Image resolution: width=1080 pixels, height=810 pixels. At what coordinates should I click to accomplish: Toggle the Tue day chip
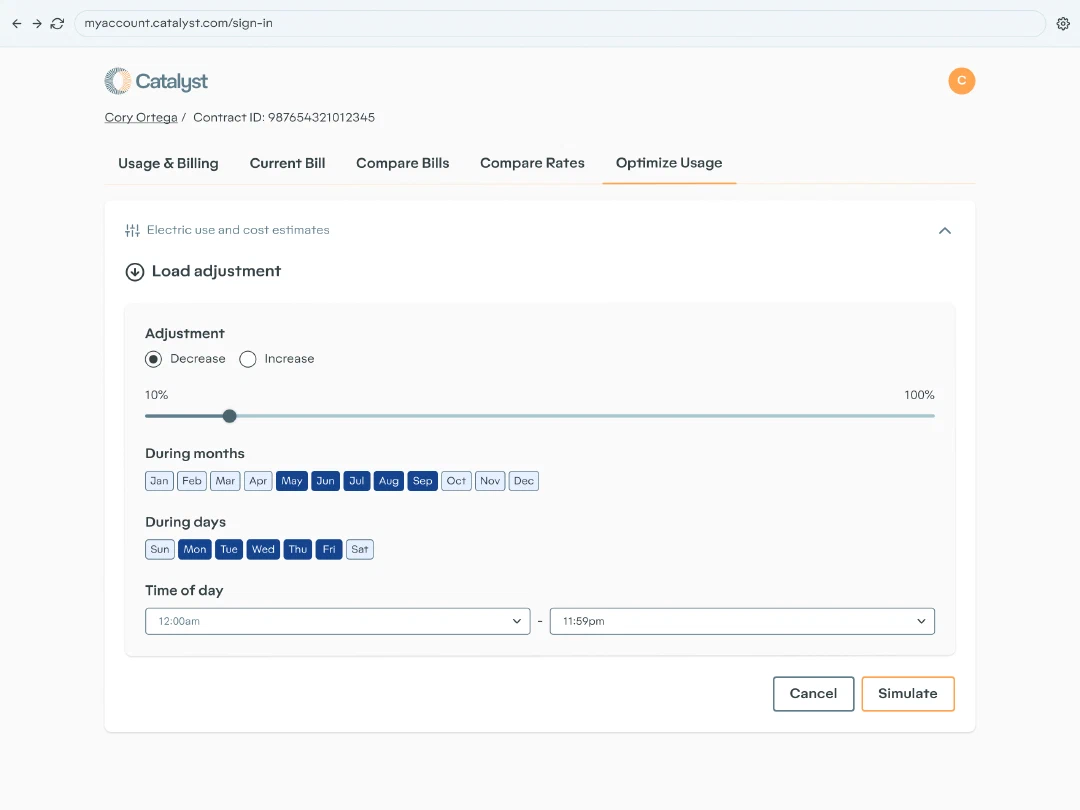coord(229,549)
